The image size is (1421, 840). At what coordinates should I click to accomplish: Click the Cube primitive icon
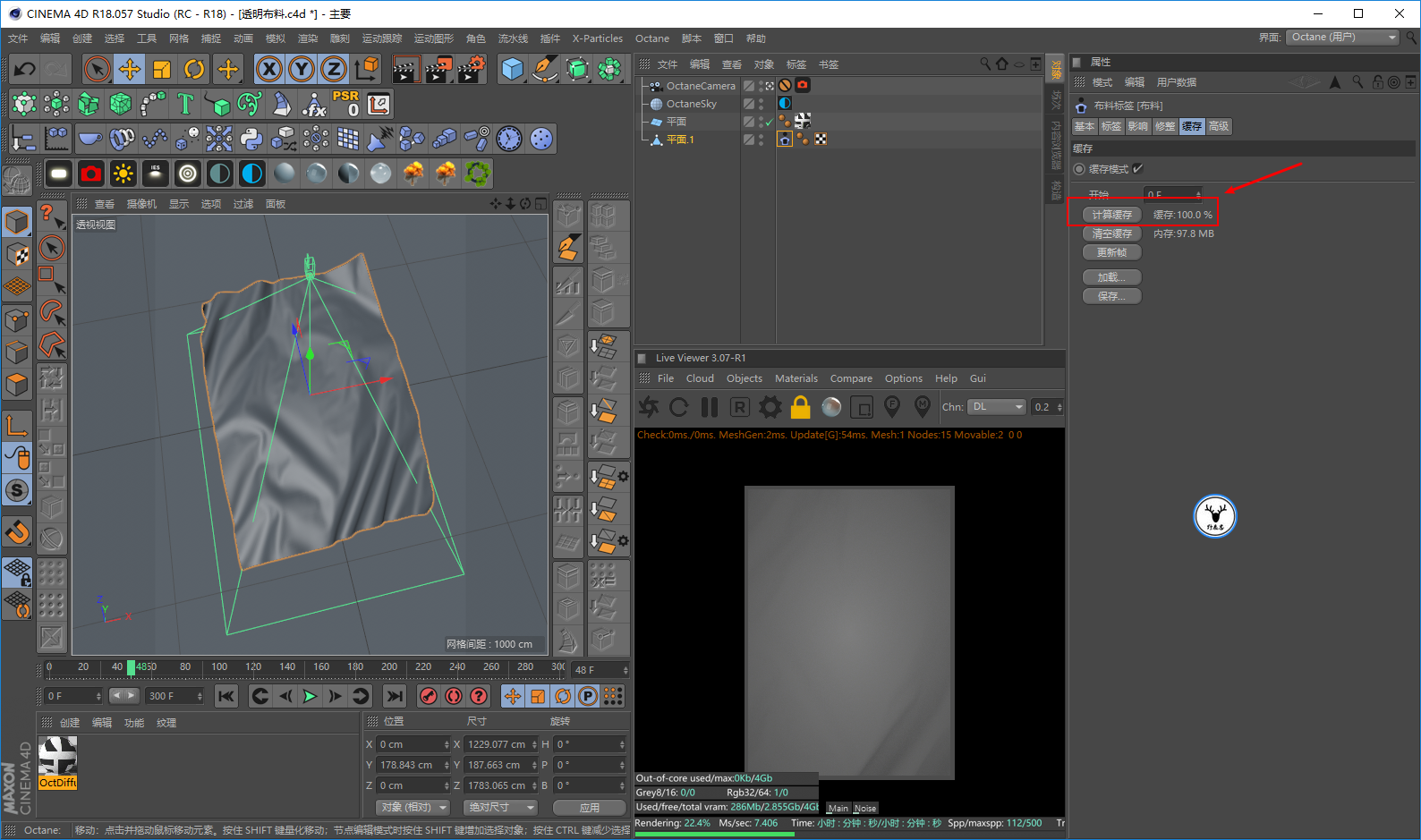(x=512, y=69)
